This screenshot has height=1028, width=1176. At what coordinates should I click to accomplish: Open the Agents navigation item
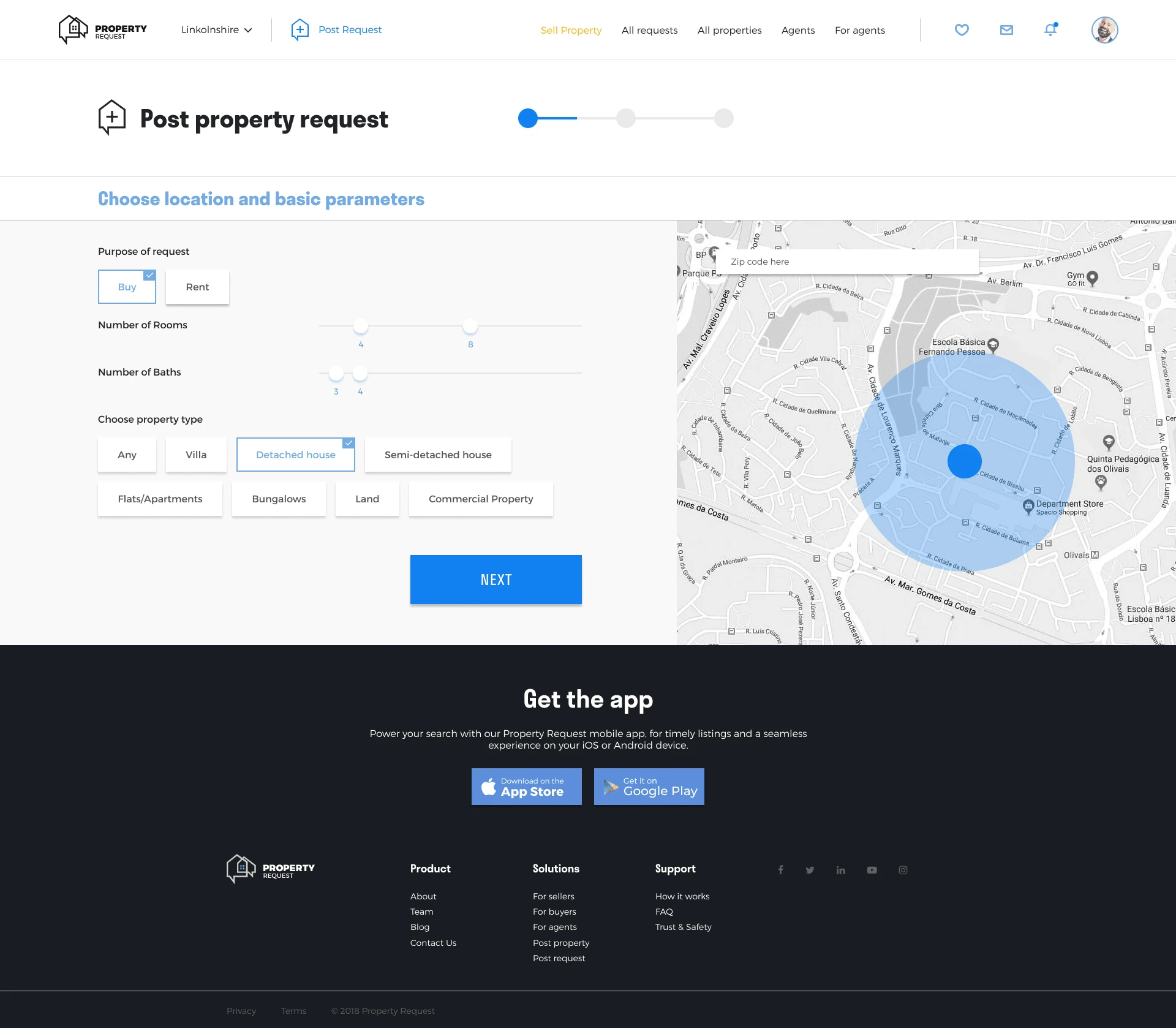797,30
